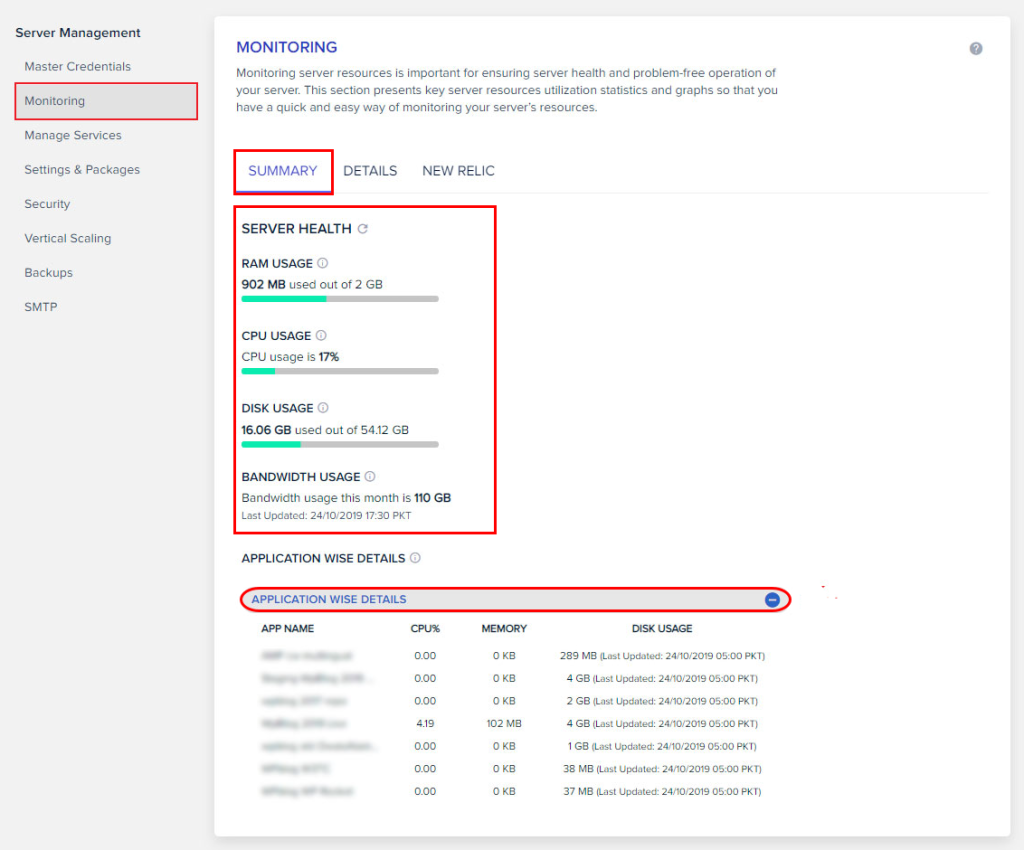
Task: Switch to the Details tab
Action: point(370,171)
